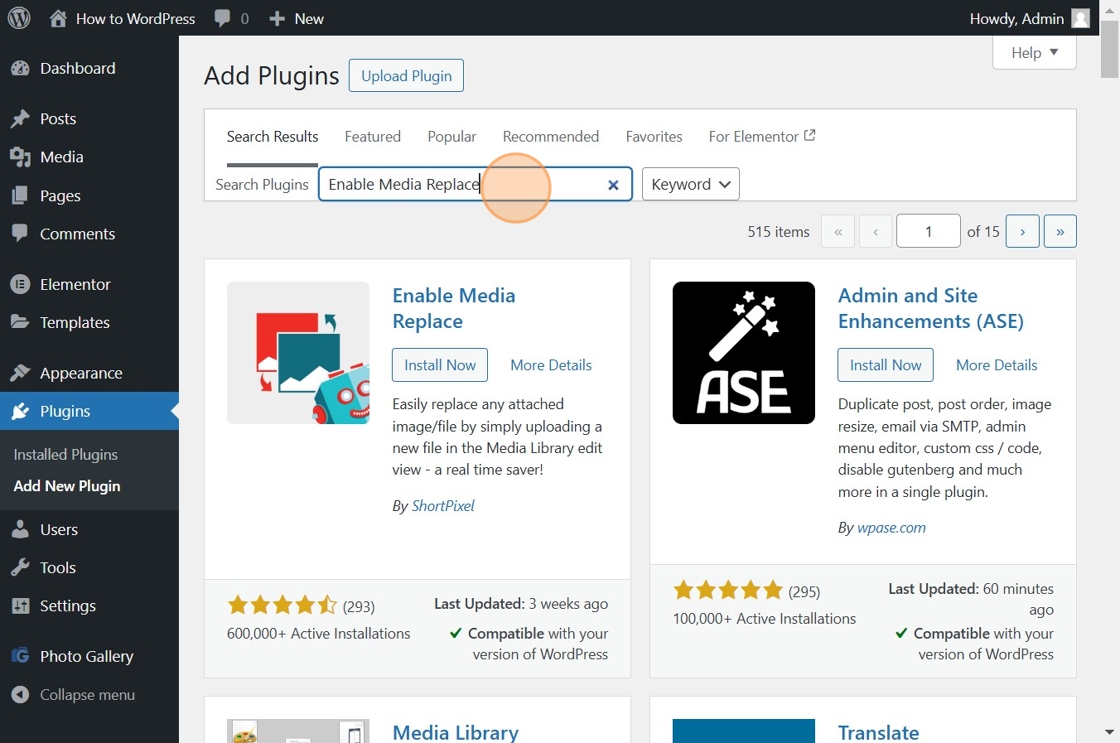Image resolution: width=1120 pixels, height=743 pixels.
Task: Install Admin and Site Enhancements now
Action: tap(886, 365)
